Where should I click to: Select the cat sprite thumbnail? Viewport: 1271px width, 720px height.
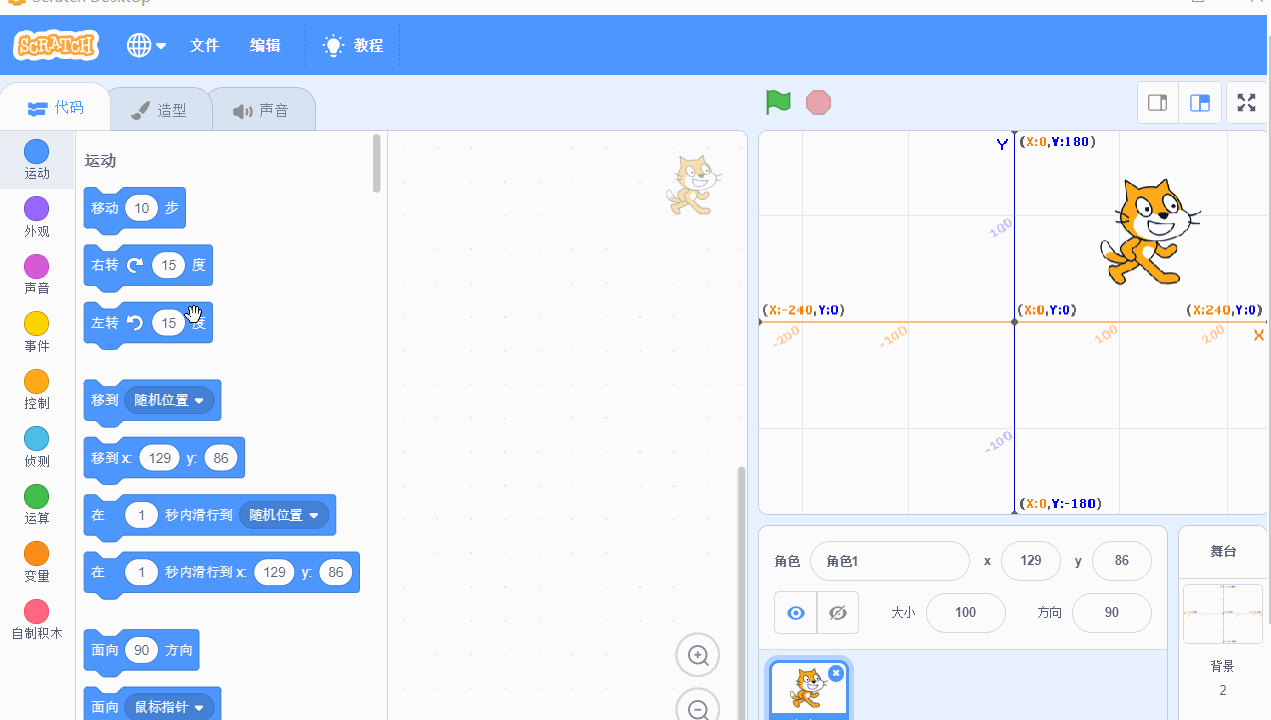pos(808,690)
